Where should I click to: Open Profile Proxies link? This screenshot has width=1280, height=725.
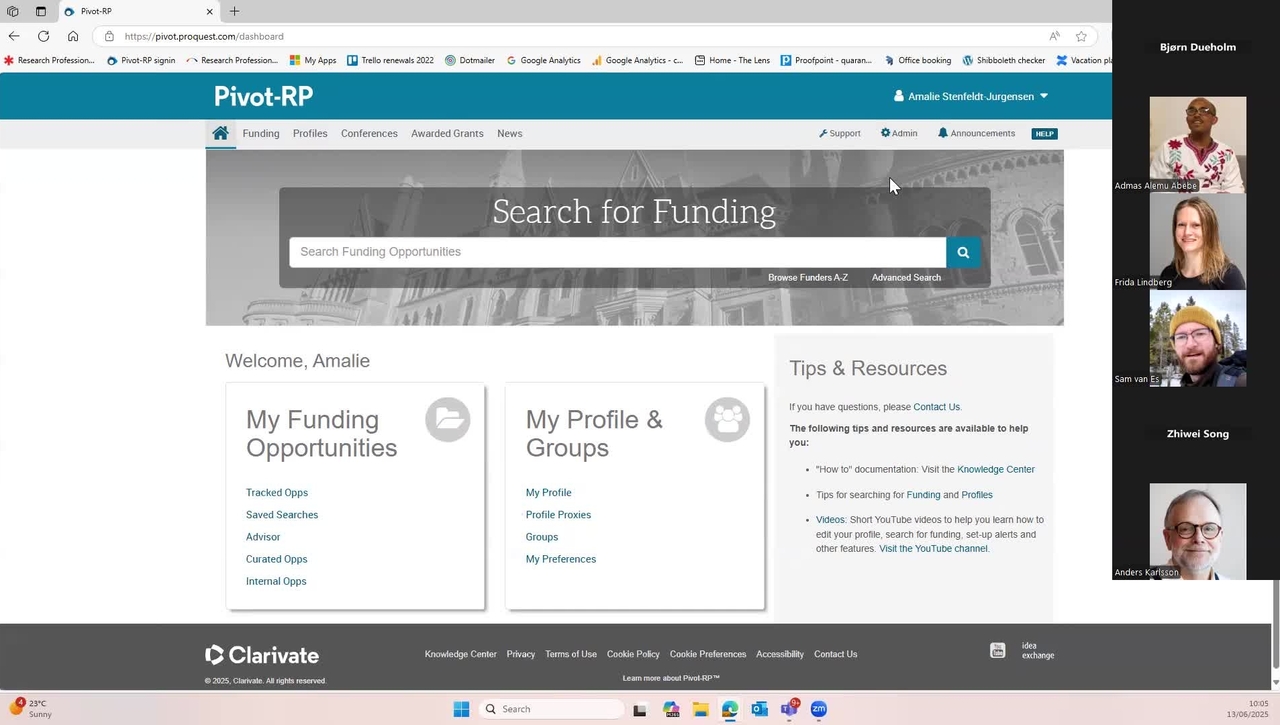[x=558, y=515]
